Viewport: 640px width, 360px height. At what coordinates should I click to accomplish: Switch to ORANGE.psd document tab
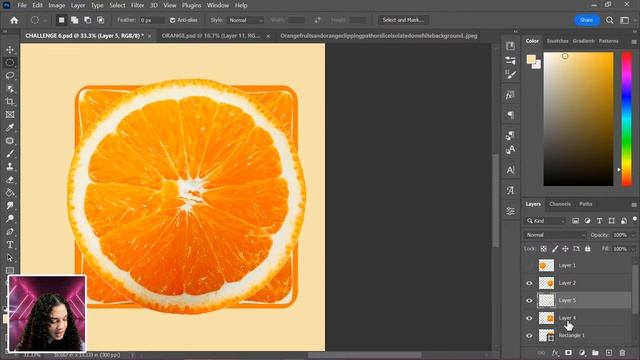click(x=211, y=36)
